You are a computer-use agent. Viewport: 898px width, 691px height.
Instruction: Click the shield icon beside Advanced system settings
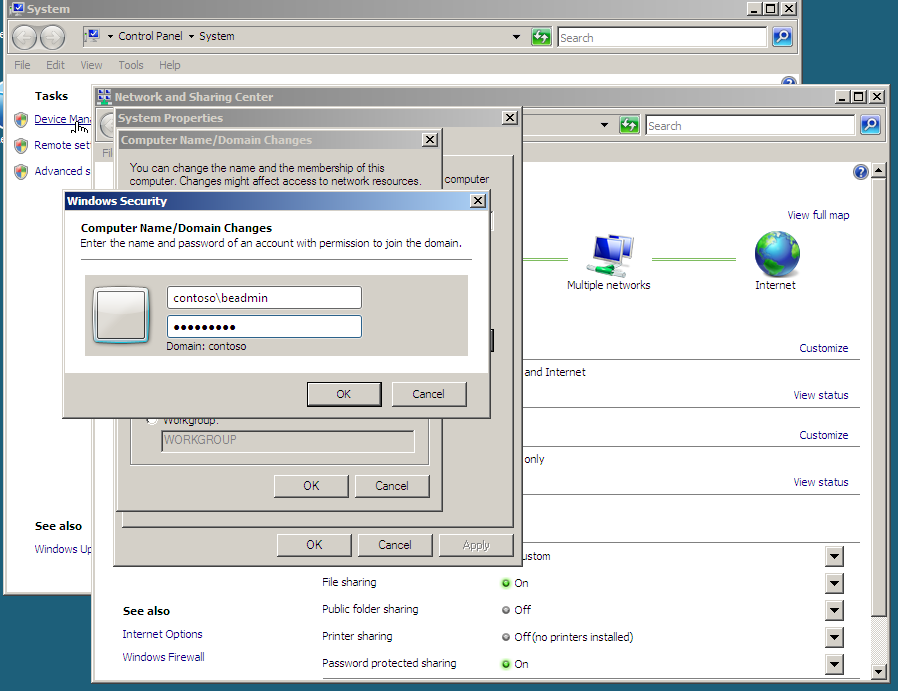pos(21,171)
